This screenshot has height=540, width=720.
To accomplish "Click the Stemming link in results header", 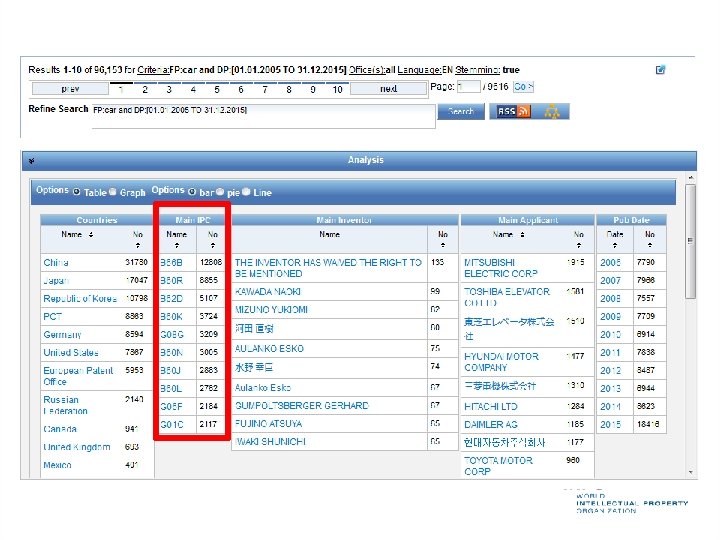I will pyautogui.click(x=477, y=70).
